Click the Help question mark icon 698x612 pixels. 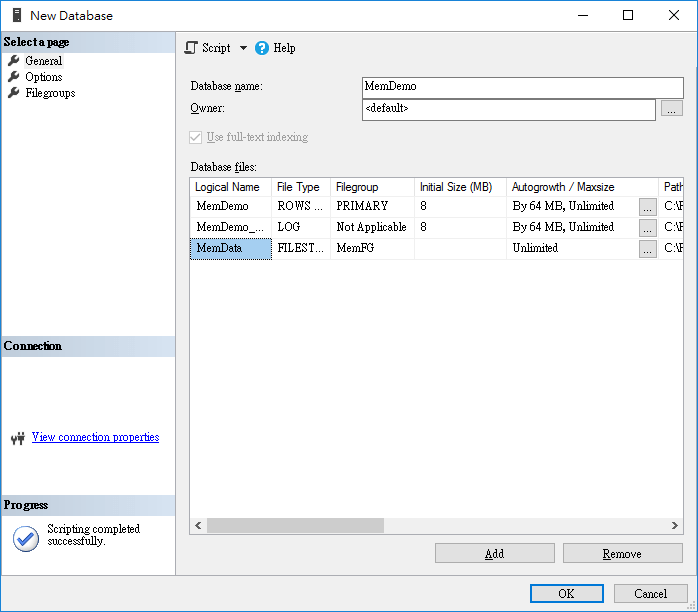point(262,48)
